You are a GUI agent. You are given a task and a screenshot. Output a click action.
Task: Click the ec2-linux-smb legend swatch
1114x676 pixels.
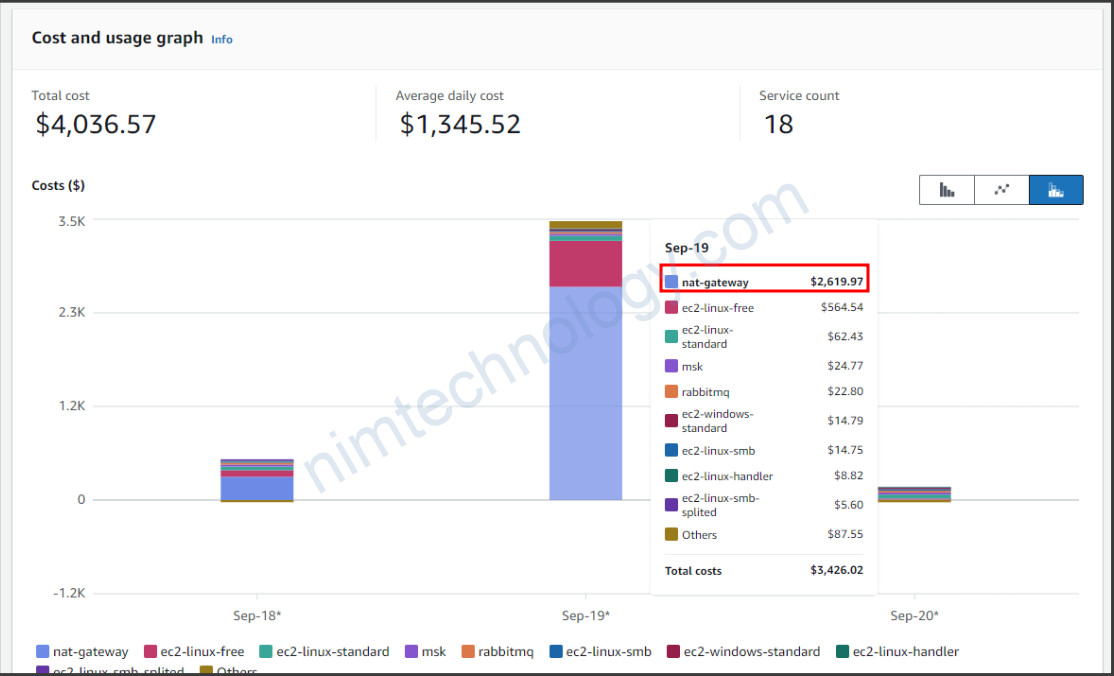pos(556,652)
